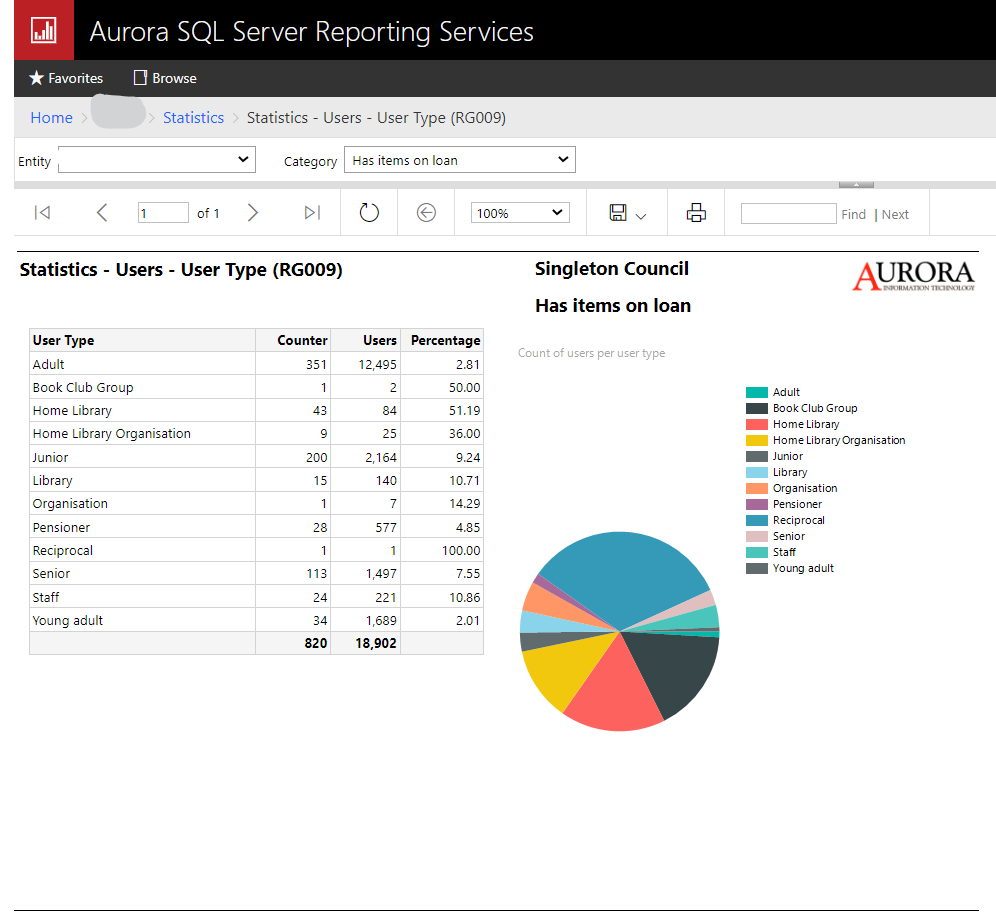The width and height of the screenshot is (996, 915).
Task: Refresh the report
Action: click(369, 212)
